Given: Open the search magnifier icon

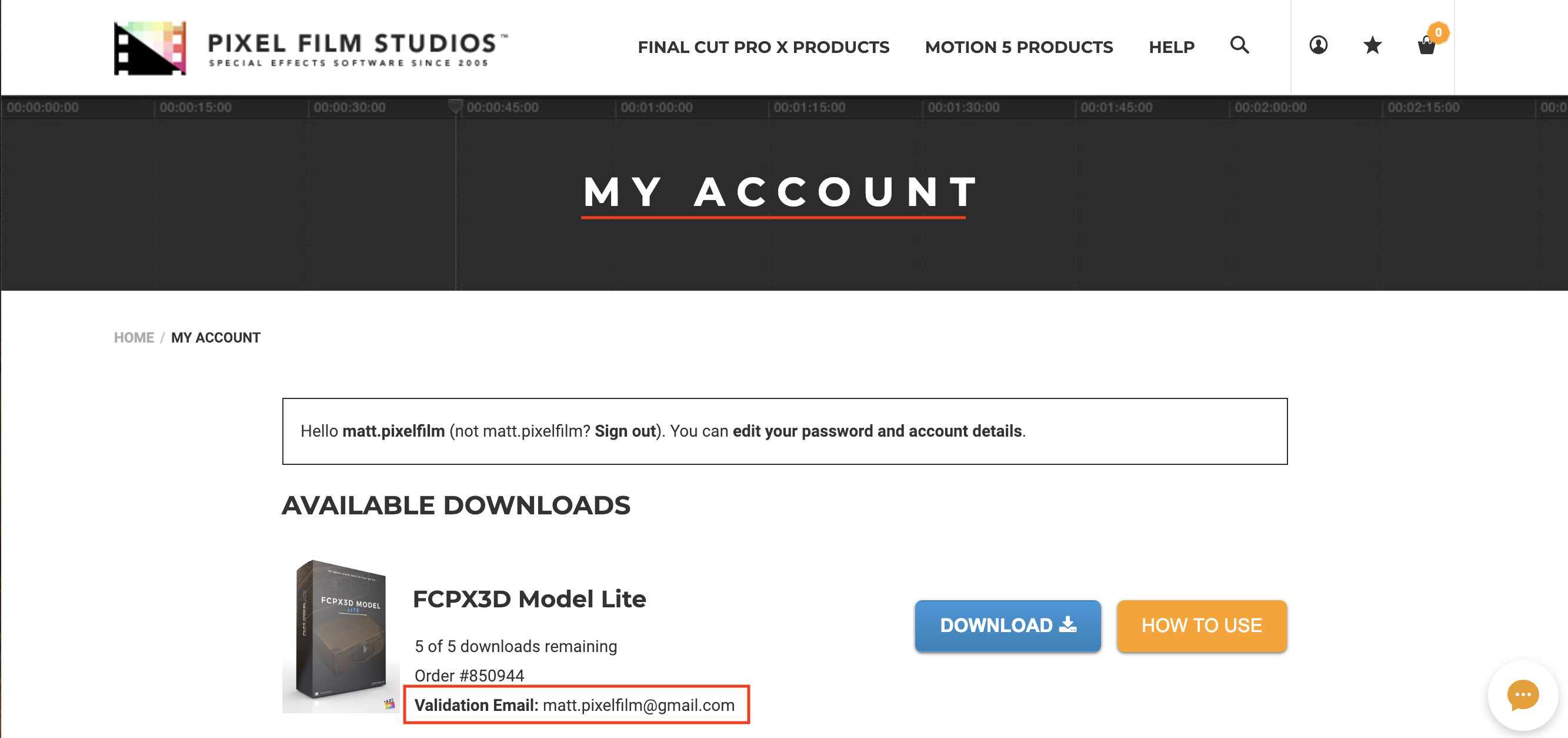Looking at the screenshot, I should (x=1239, y=45).
